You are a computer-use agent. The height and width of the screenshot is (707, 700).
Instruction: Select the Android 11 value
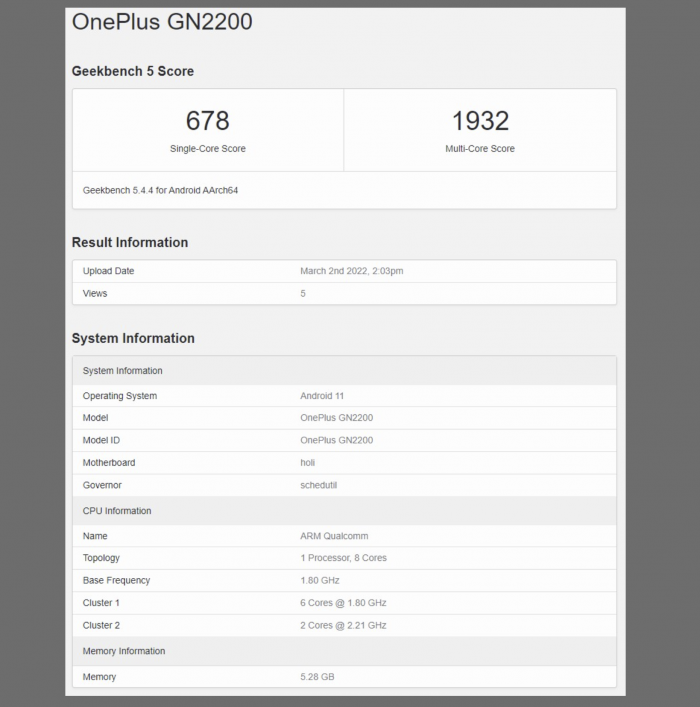(322, 396)
